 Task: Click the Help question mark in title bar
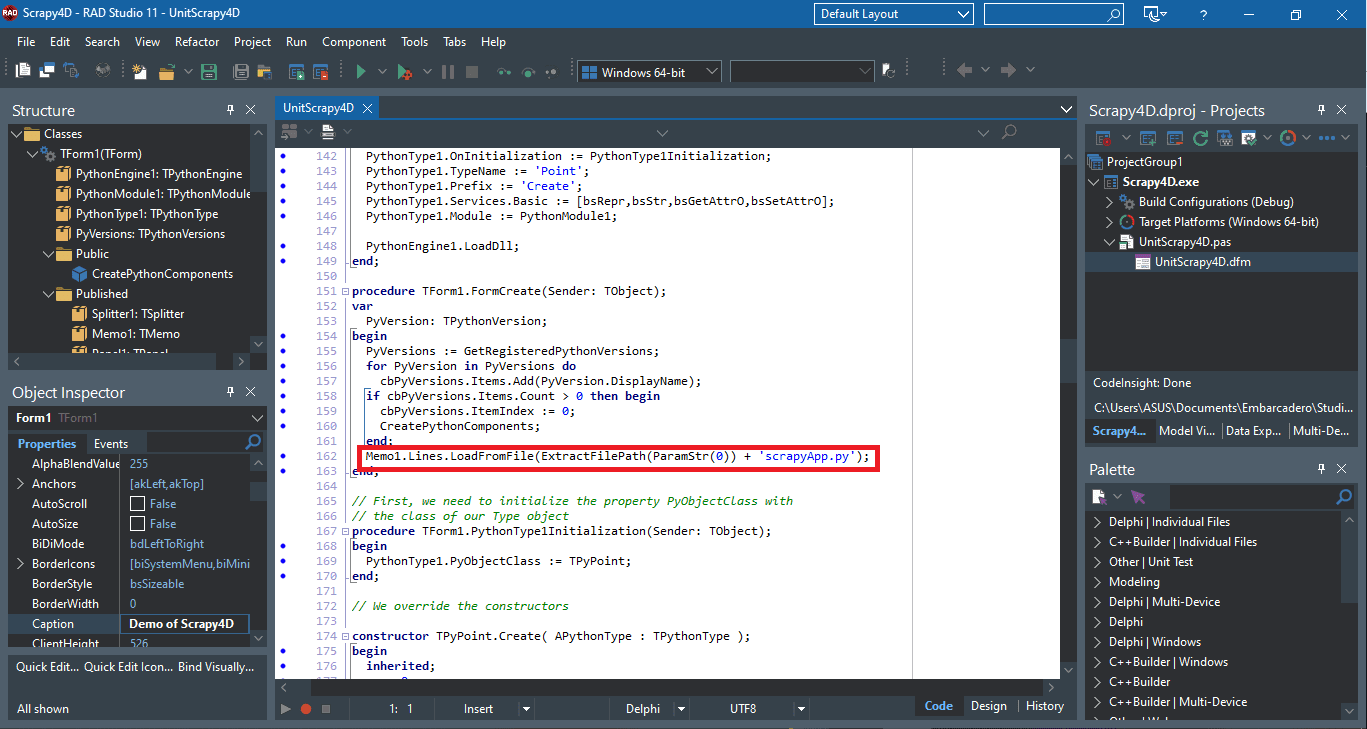tap(1203, 14)
